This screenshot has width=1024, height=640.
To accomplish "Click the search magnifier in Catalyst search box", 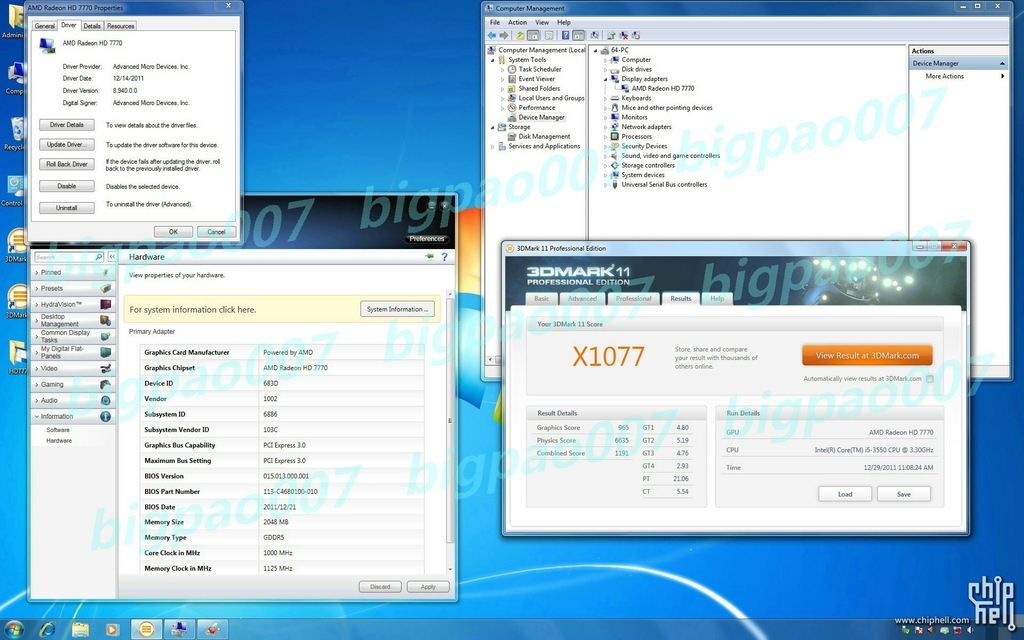I will coord(99,257).
